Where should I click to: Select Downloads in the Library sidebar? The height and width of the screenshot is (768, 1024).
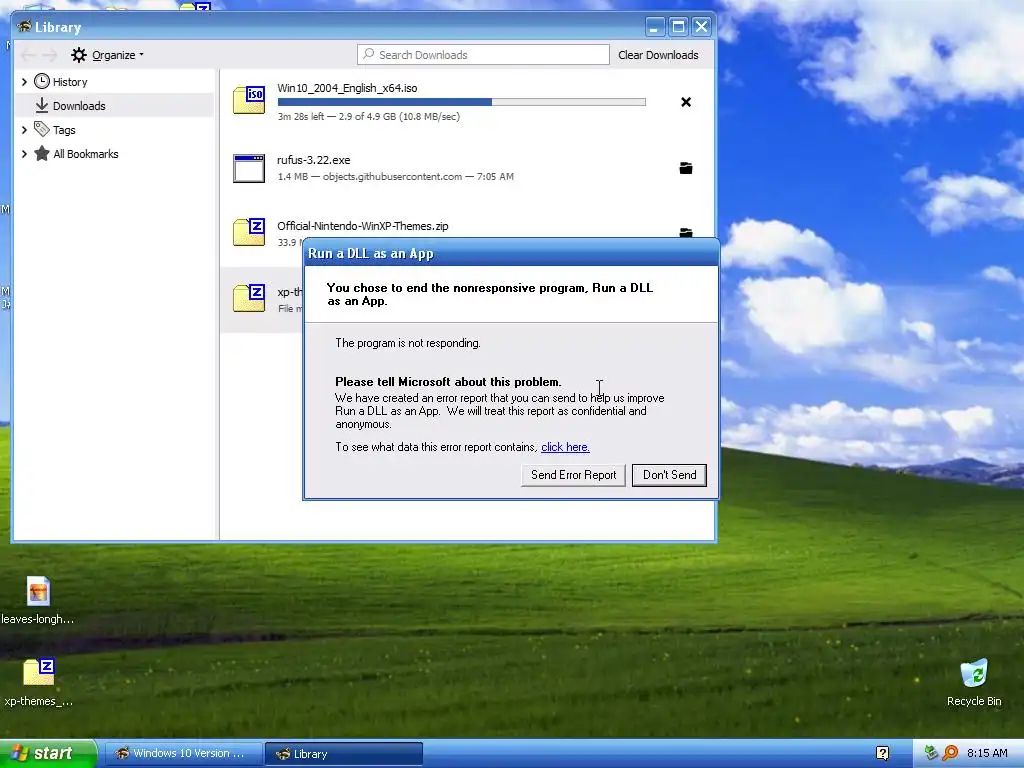coord(114,106)
